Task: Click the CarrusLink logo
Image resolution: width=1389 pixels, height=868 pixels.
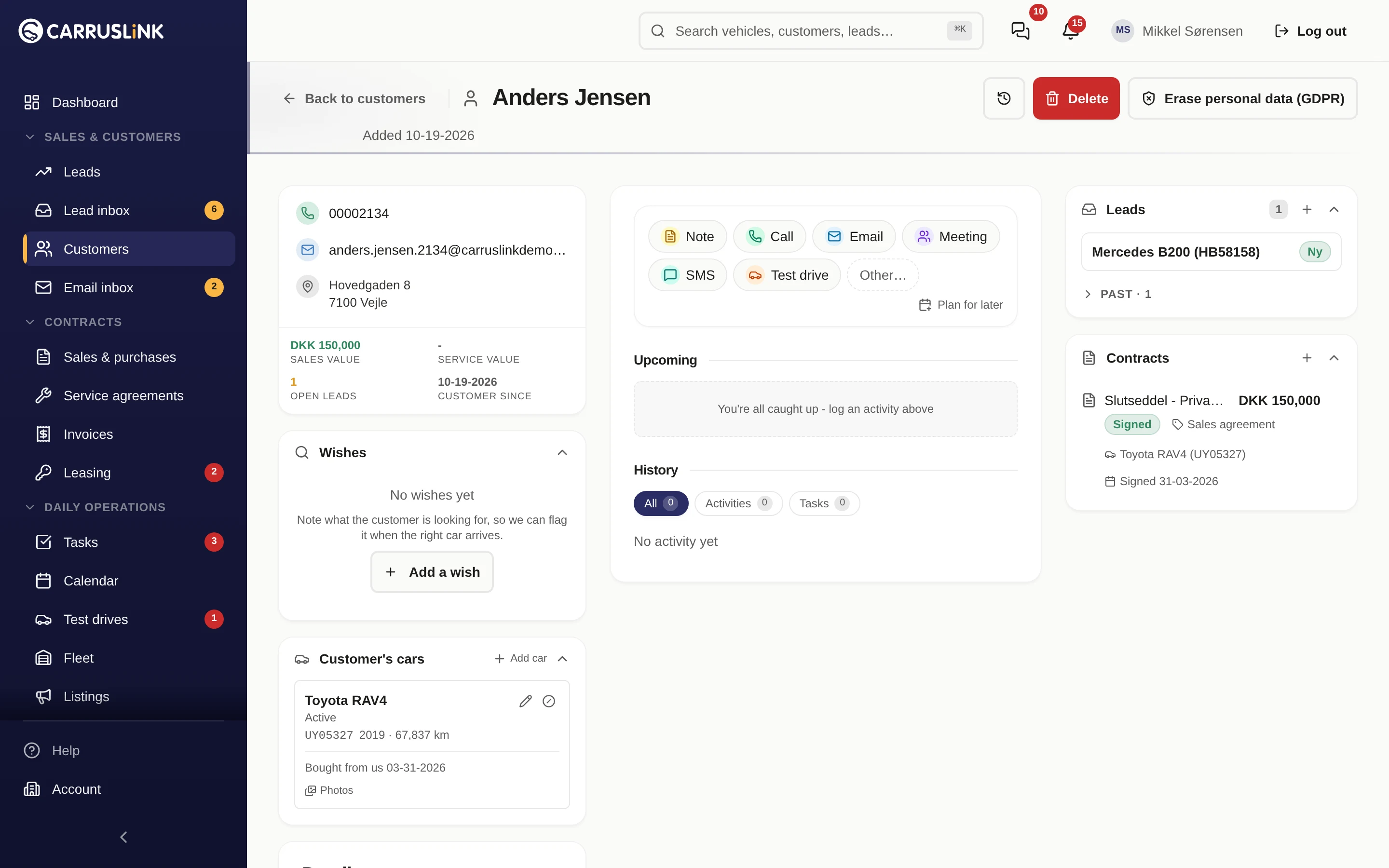Action: (x=91, y=31)
